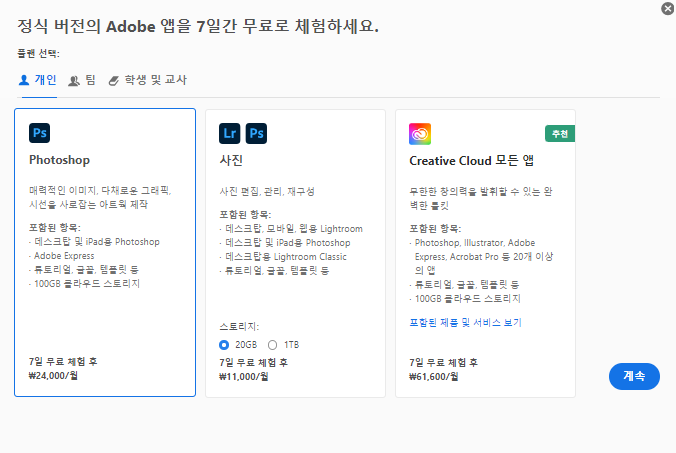Click the green 추천 badge
Screen dimensions: 676x453
(x=560, y=133)
